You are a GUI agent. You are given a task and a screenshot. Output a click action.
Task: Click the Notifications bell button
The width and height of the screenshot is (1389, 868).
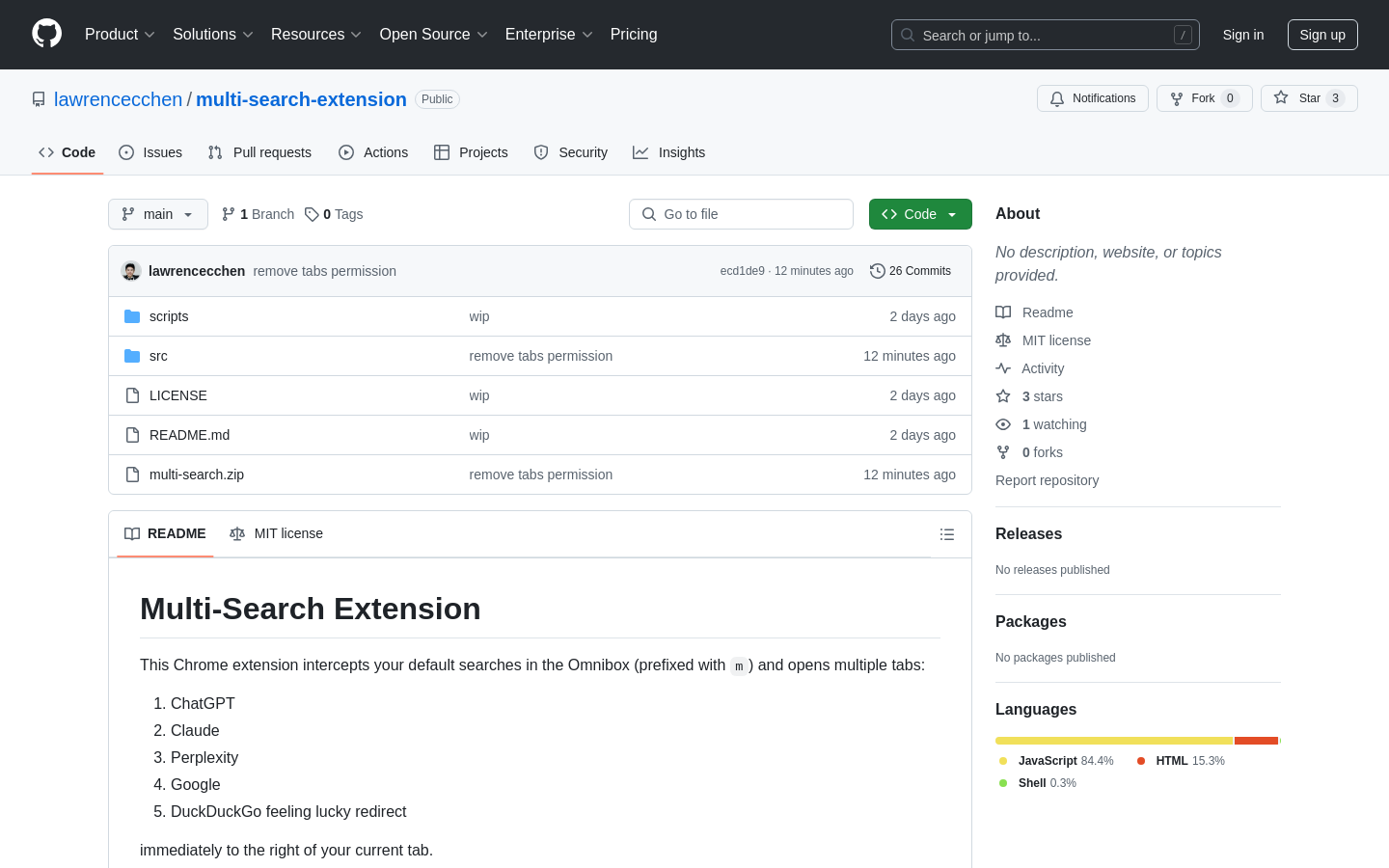(1093, 98)
